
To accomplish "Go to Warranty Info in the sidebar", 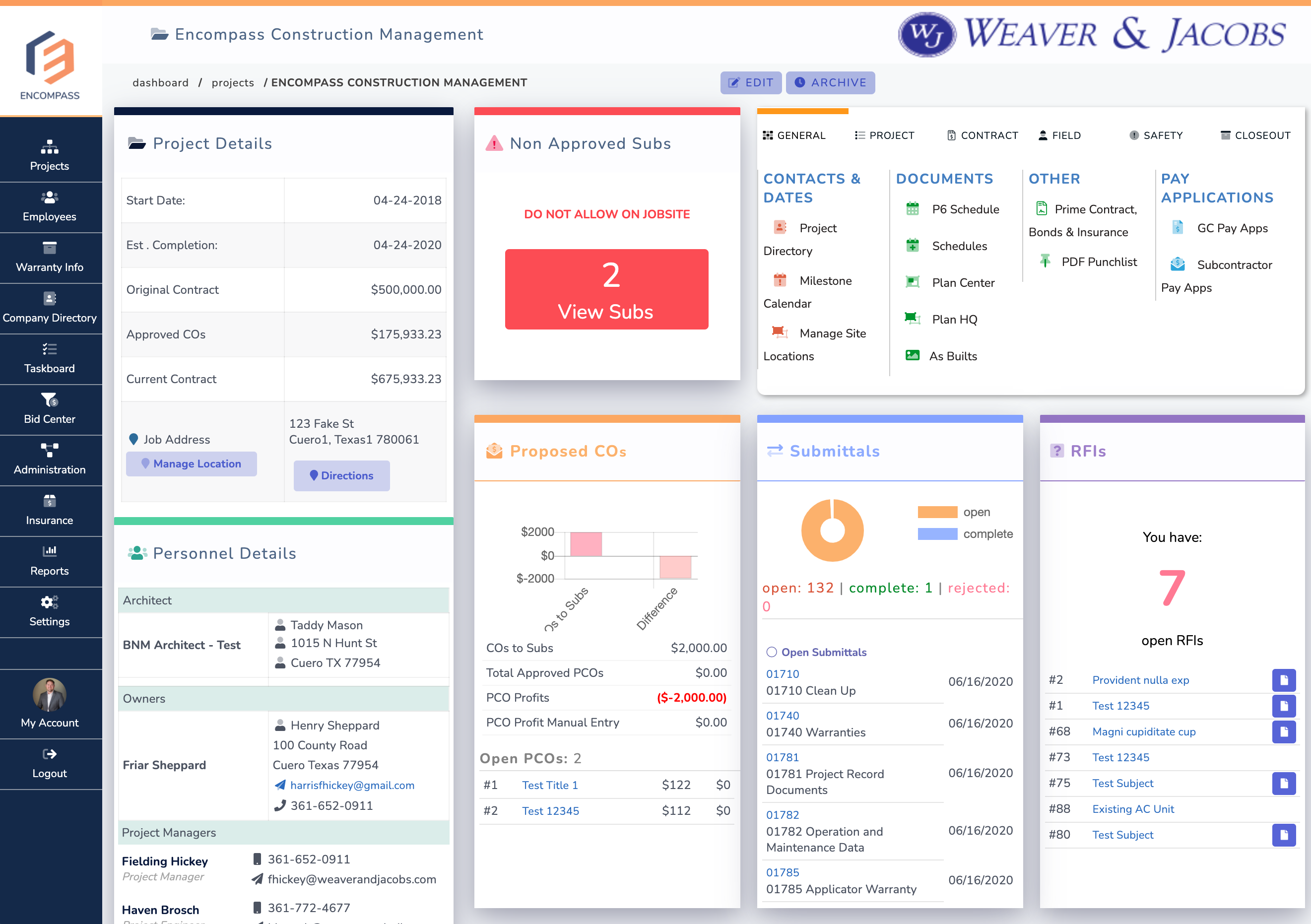I will (50, 257).
